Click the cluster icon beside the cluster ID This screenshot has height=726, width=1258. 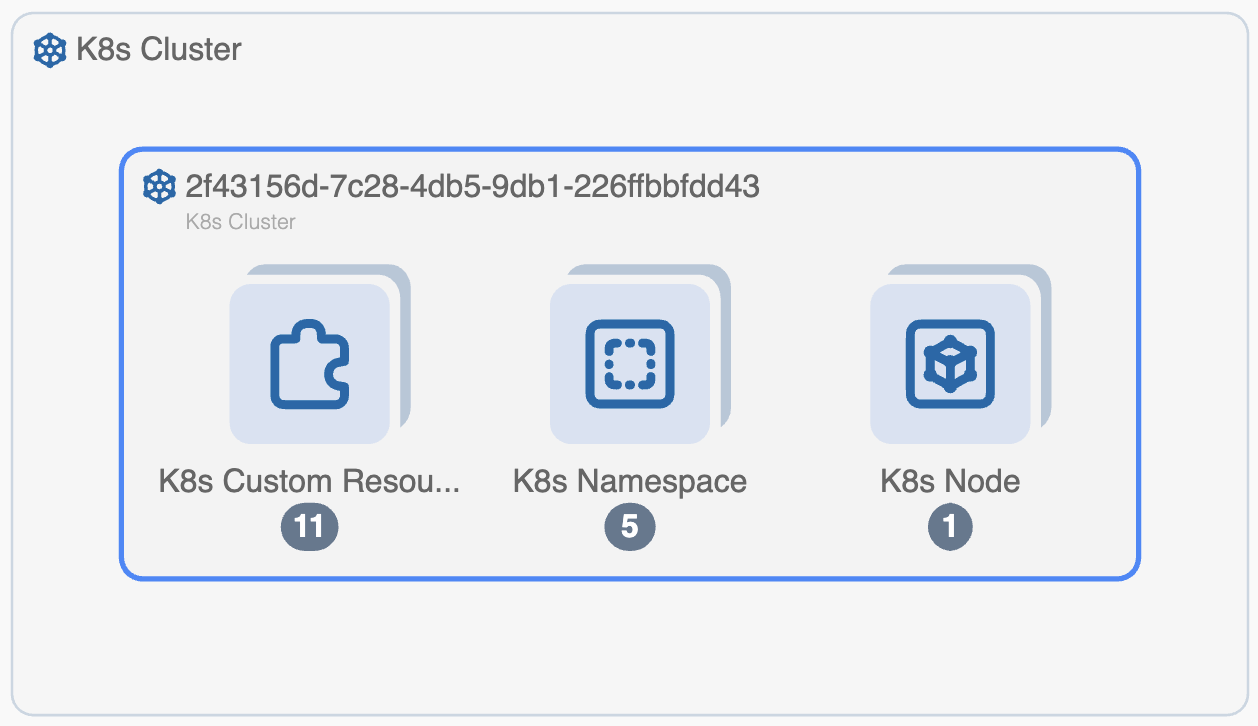click(x=160, y=187)
